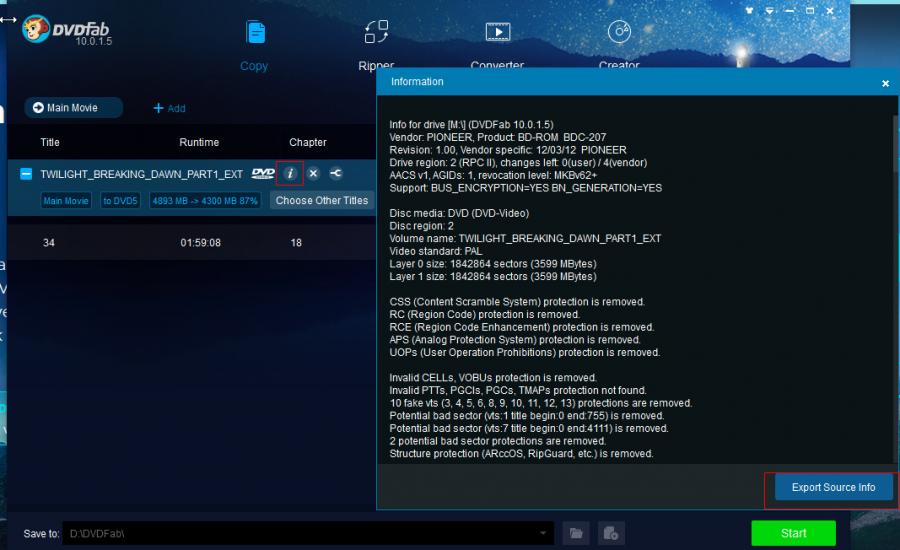Click the blue Main Movie tag
The image size is (900, 550).
pyautogui.click(x=66, y=200)
